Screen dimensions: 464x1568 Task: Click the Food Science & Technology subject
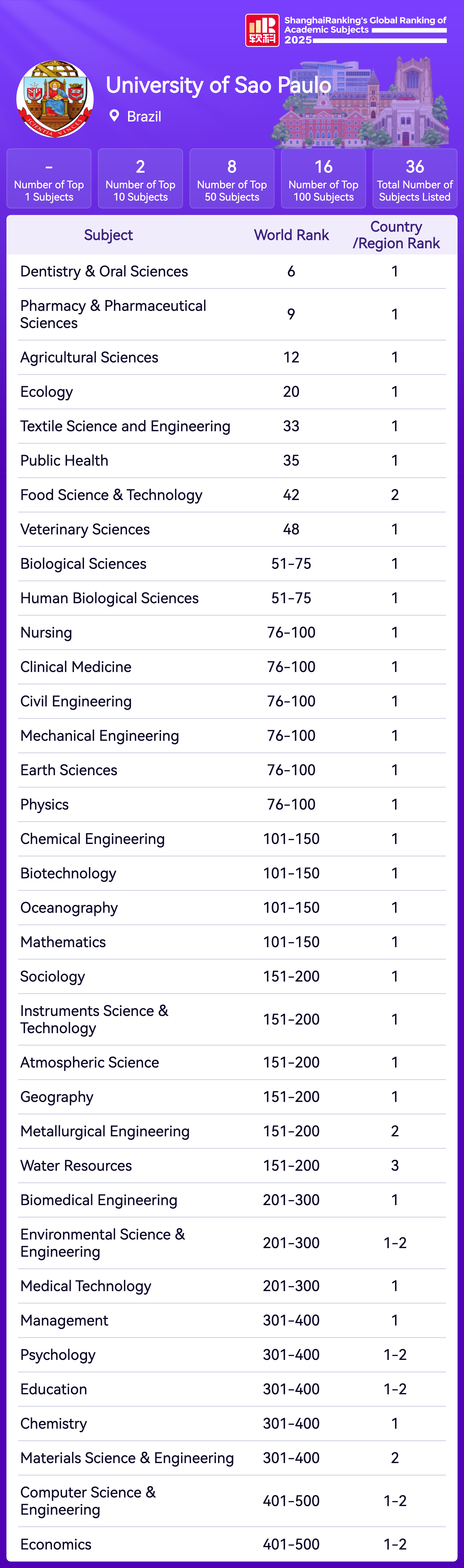coord(111,495)
